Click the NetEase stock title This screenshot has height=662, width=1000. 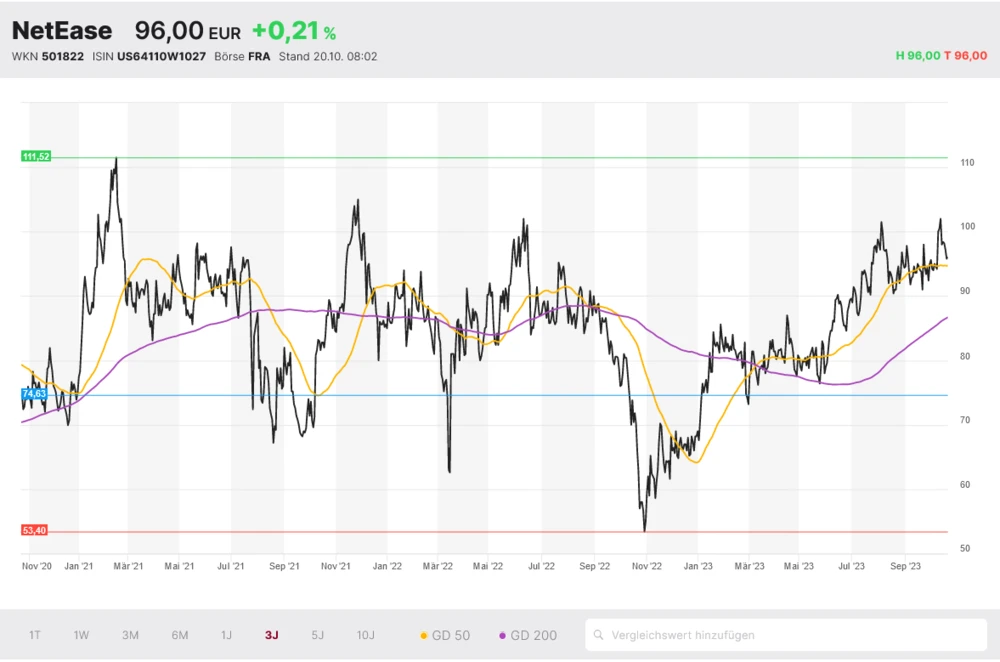62,31
